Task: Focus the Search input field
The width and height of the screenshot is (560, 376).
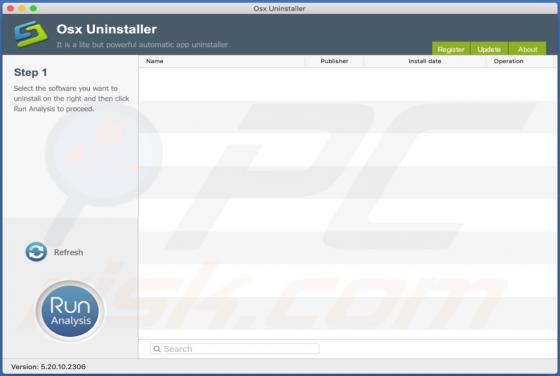Action: point(235,349)
